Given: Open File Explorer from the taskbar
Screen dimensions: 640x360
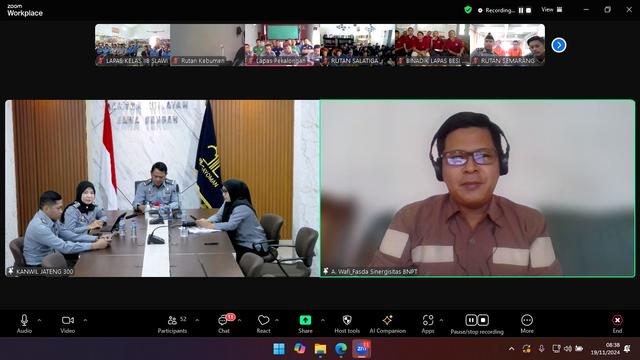Looking at the screenshot, I should (x=320, y=349).
